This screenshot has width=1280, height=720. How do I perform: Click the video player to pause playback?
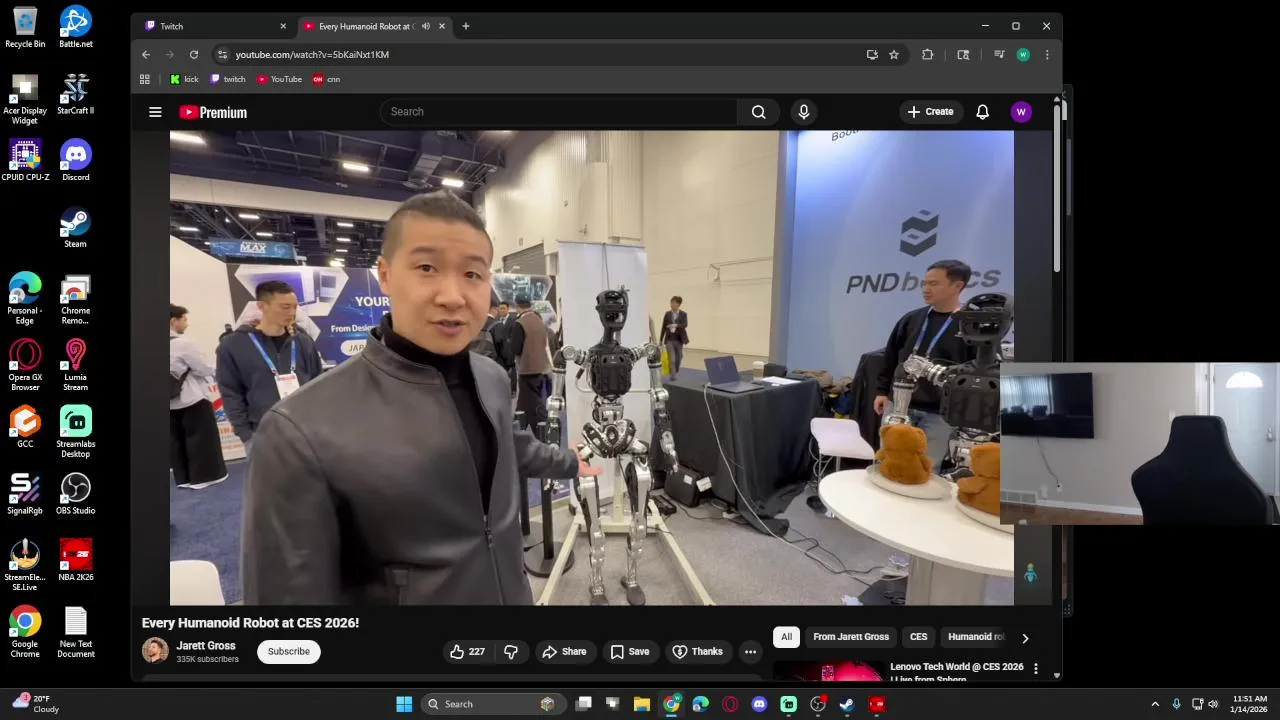pos(591,367)
